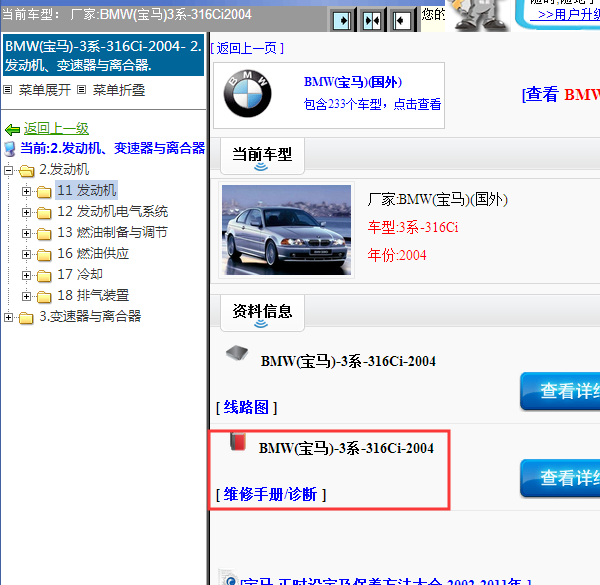Click the blue current-node icon beside 当前:2.发动机

click(10, 149)
